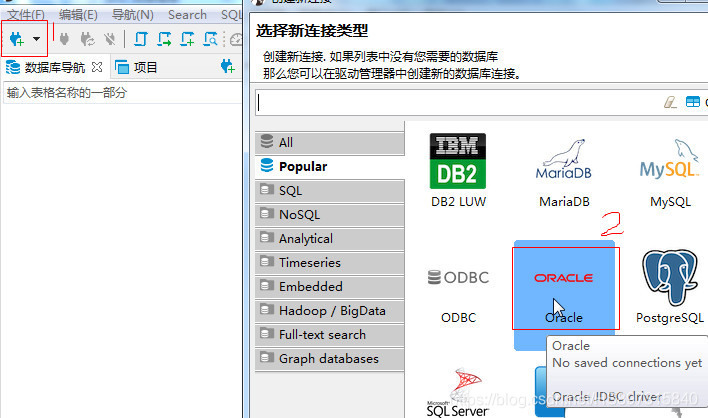Click the New Connection plug icon in the main toolbar
The image size is (708, 418).
17,39
